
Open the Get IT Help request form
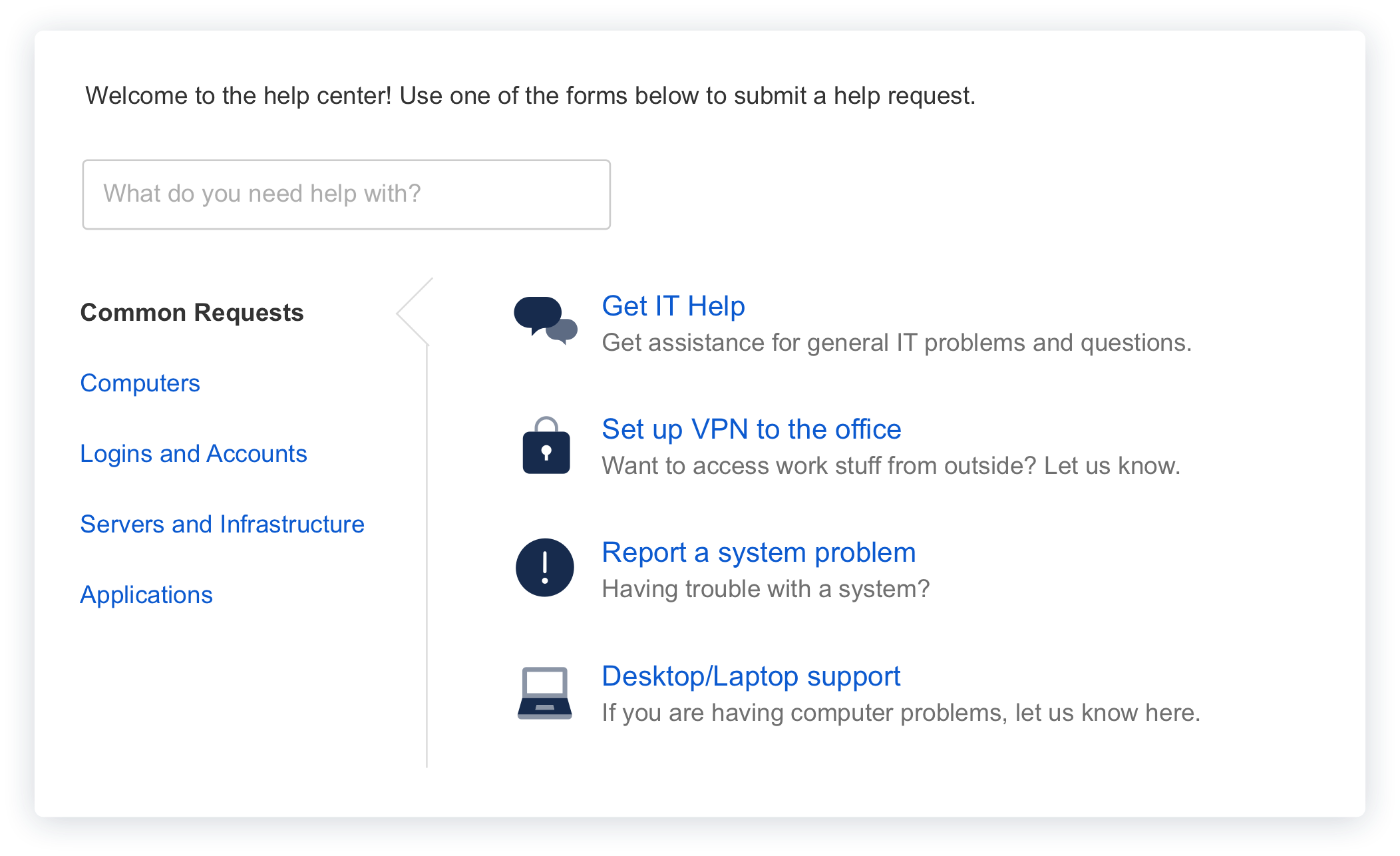[673, 306]
